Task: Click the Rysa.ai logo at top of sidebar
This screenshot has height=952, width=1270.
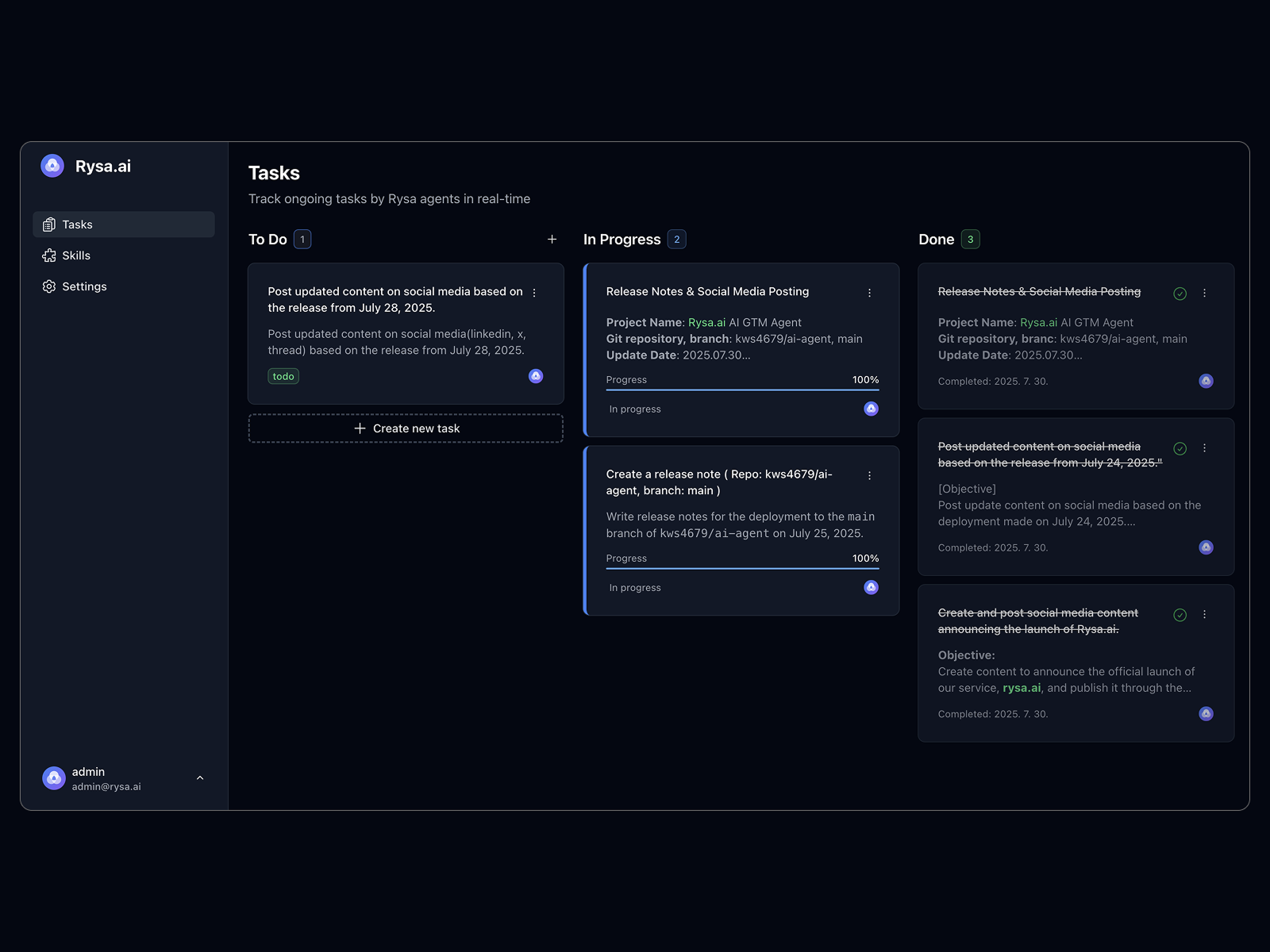Action: point(52,165)
